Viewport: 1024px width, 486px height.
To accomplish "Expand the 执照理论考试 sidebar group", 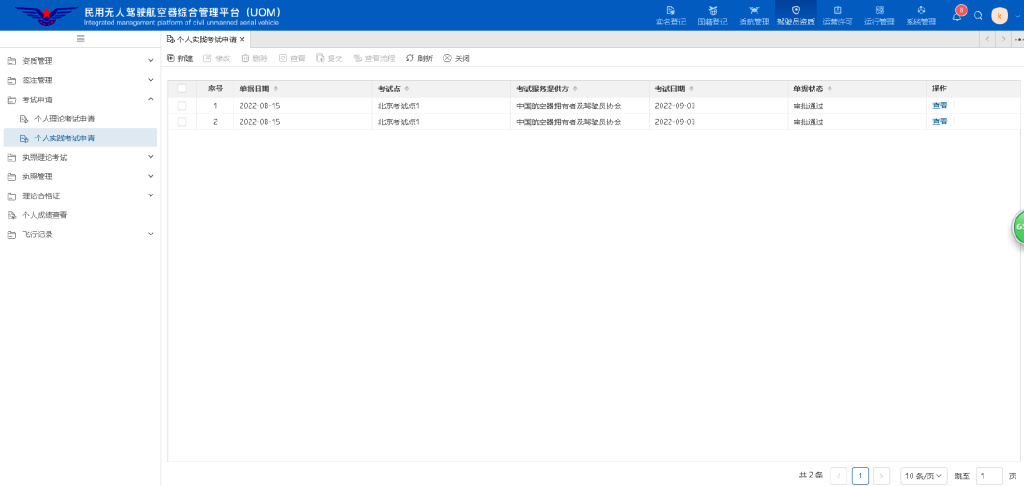I will point(80,157).
